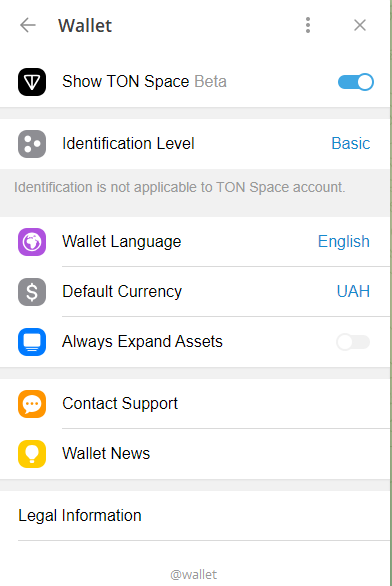Viewport: 392px width, 586px height.
Task: Click the purple globe Wallet Language icon
Action: point(32,242)
